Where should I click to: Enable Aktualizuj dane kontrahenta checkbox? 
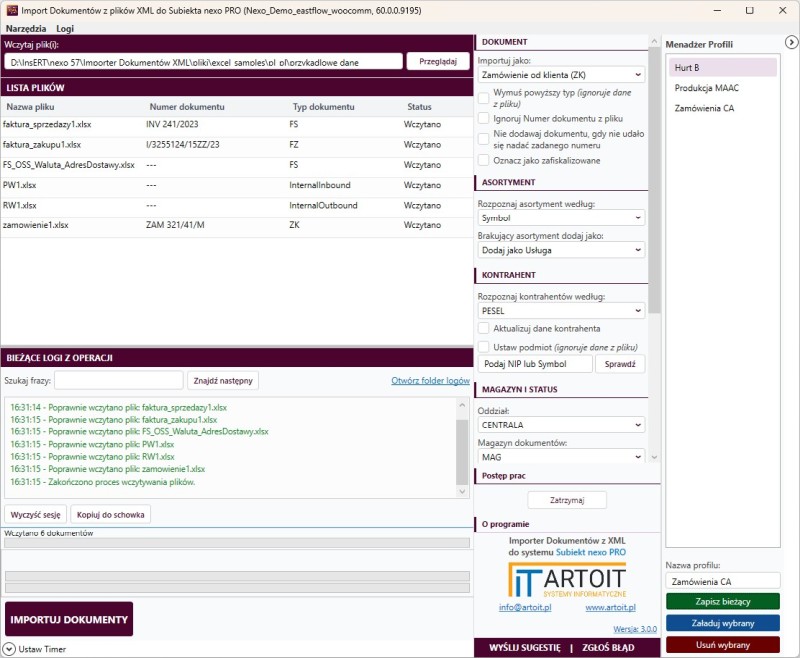pos(483,328)
